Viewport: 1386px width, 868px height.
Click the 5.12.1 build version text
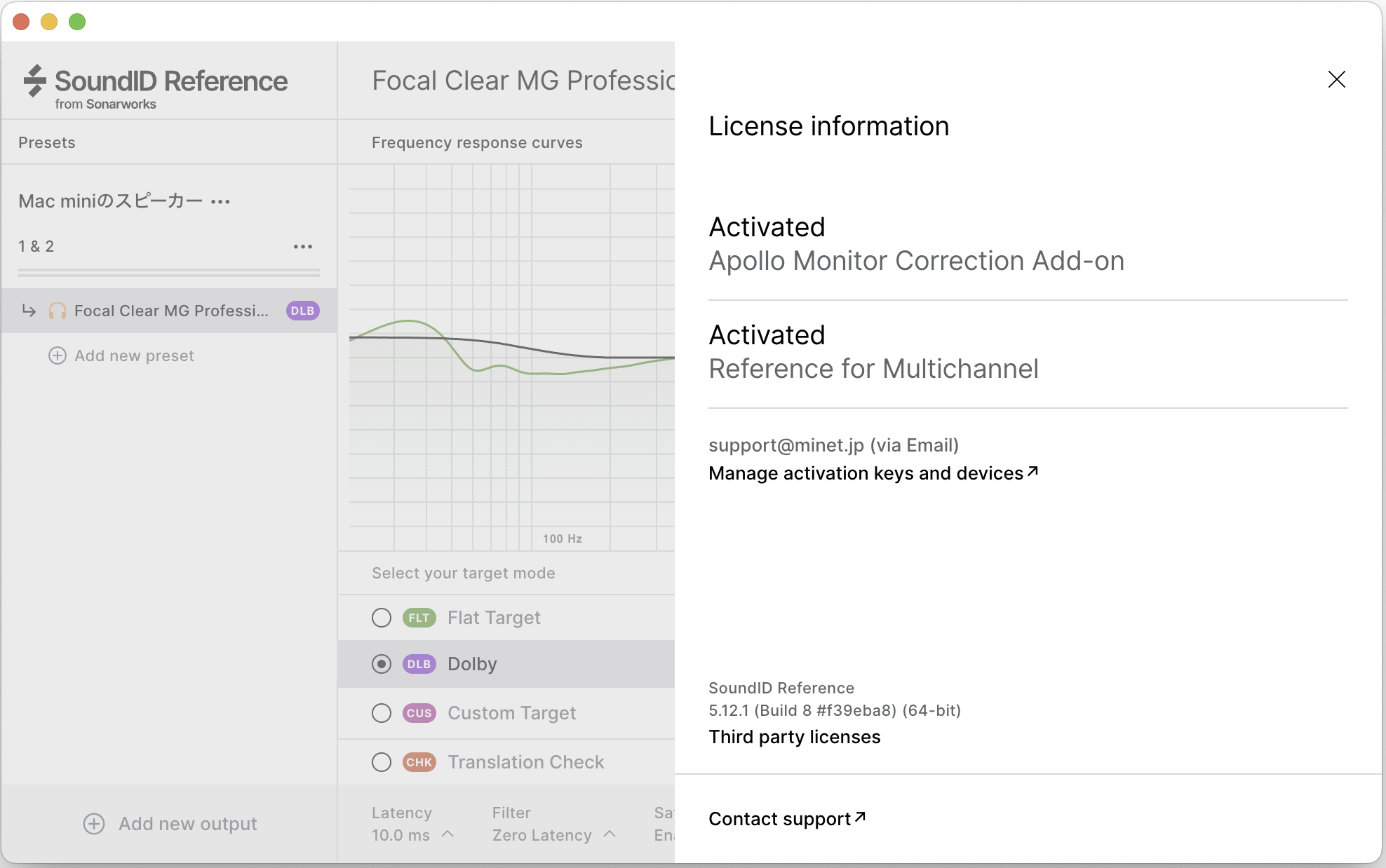click(834, 710)
